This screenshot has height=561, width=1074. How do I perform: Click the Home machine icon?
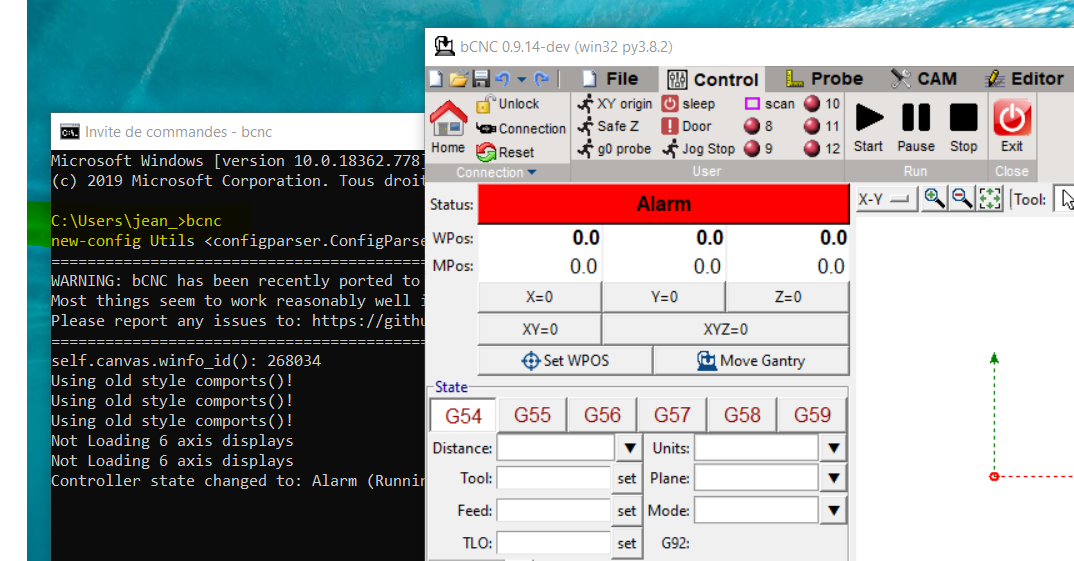(x=448, y=127)
